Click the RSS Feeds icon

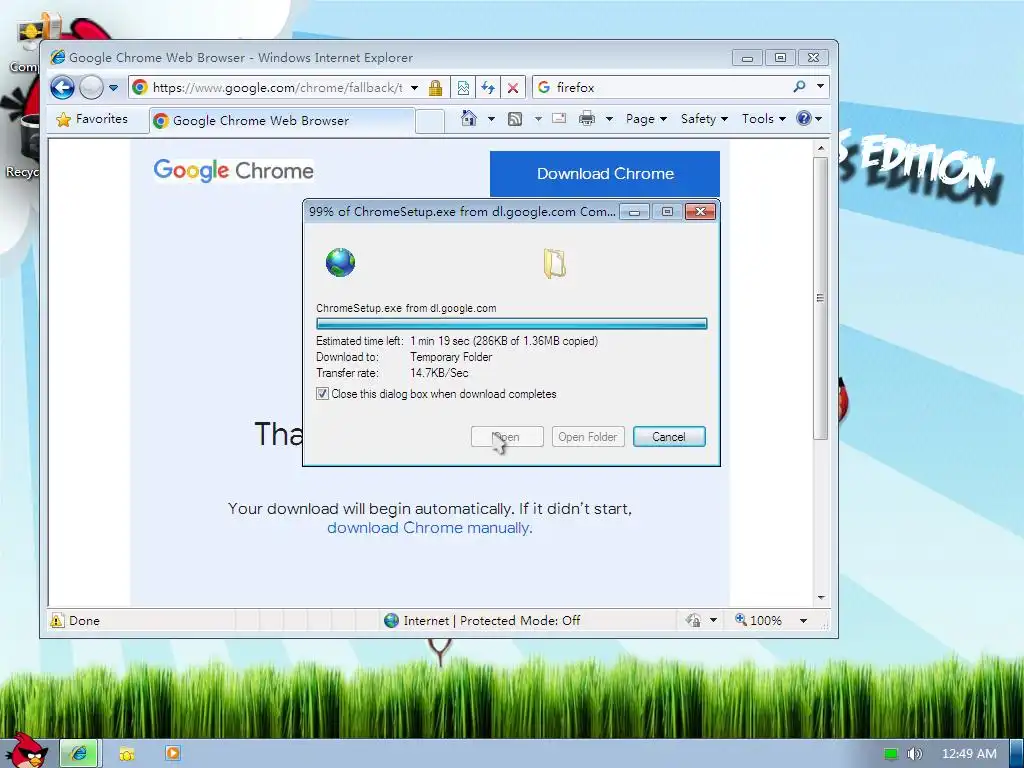click(515, 119)
